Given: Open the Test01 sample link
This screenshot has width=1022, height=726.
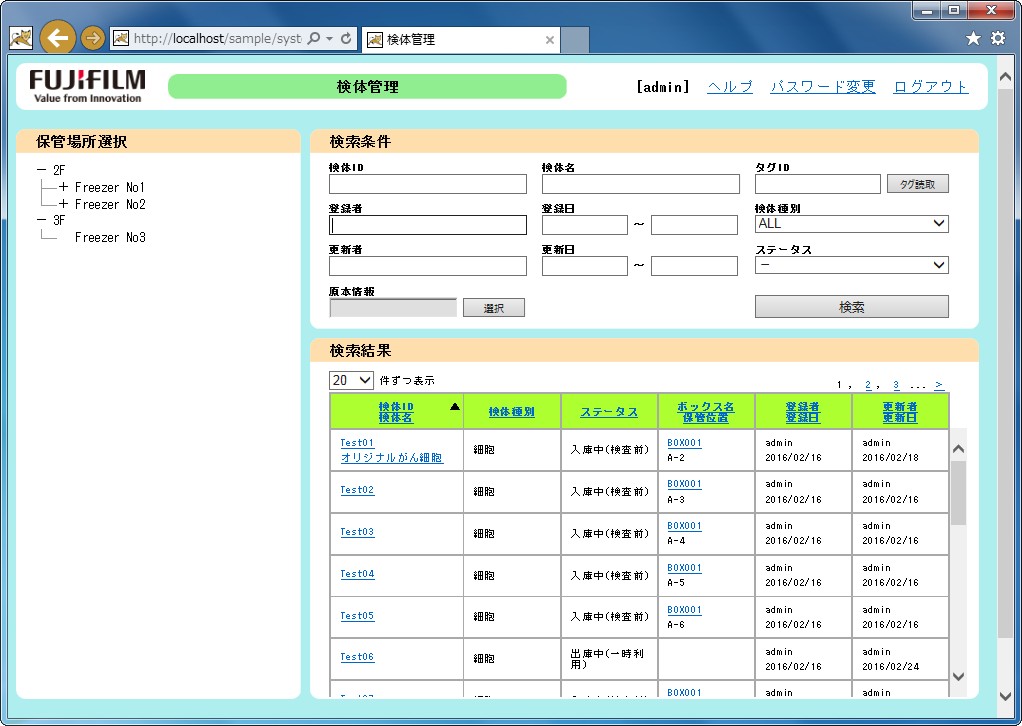Looking at the screenshot, I should coord(357,443).
